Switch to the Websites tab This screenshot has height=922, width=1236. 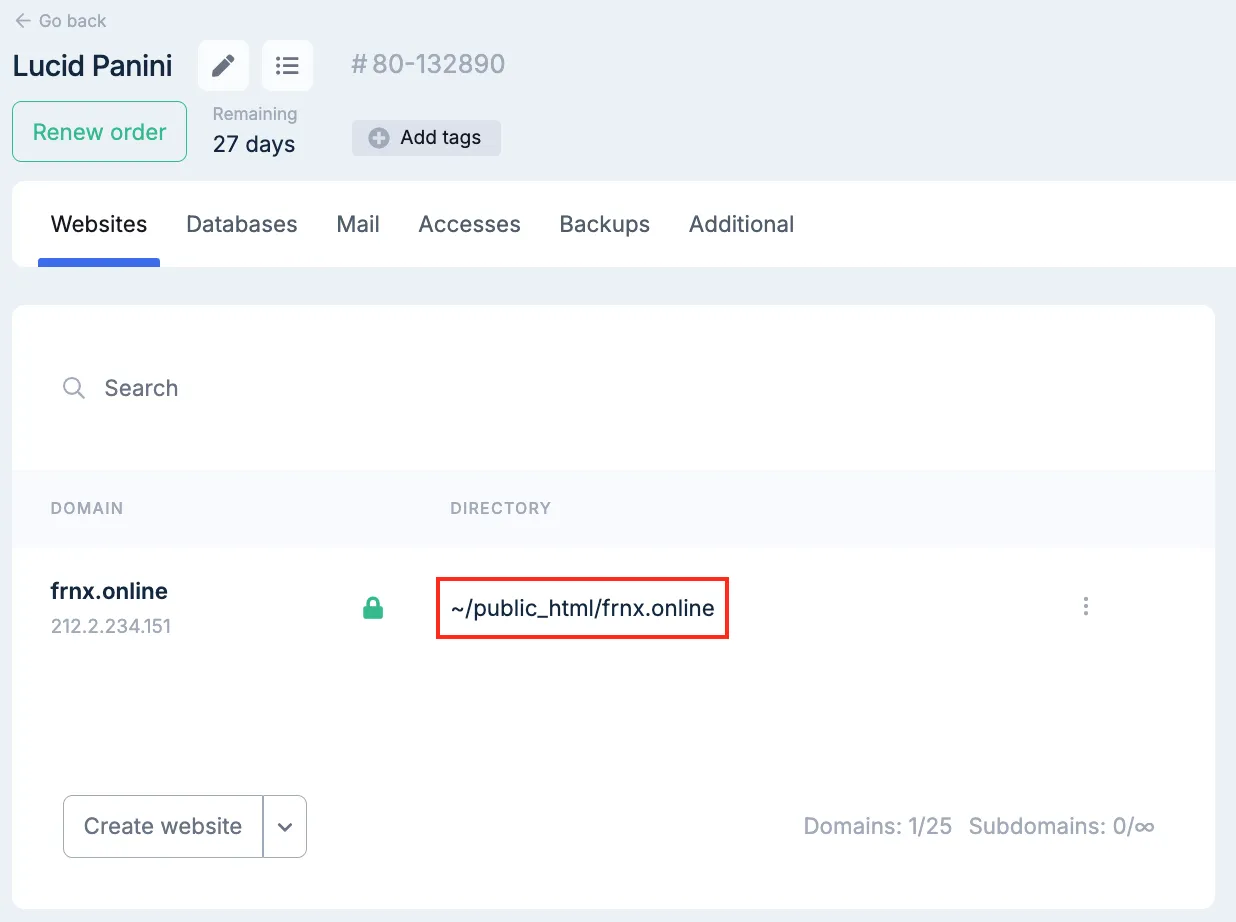99,224
